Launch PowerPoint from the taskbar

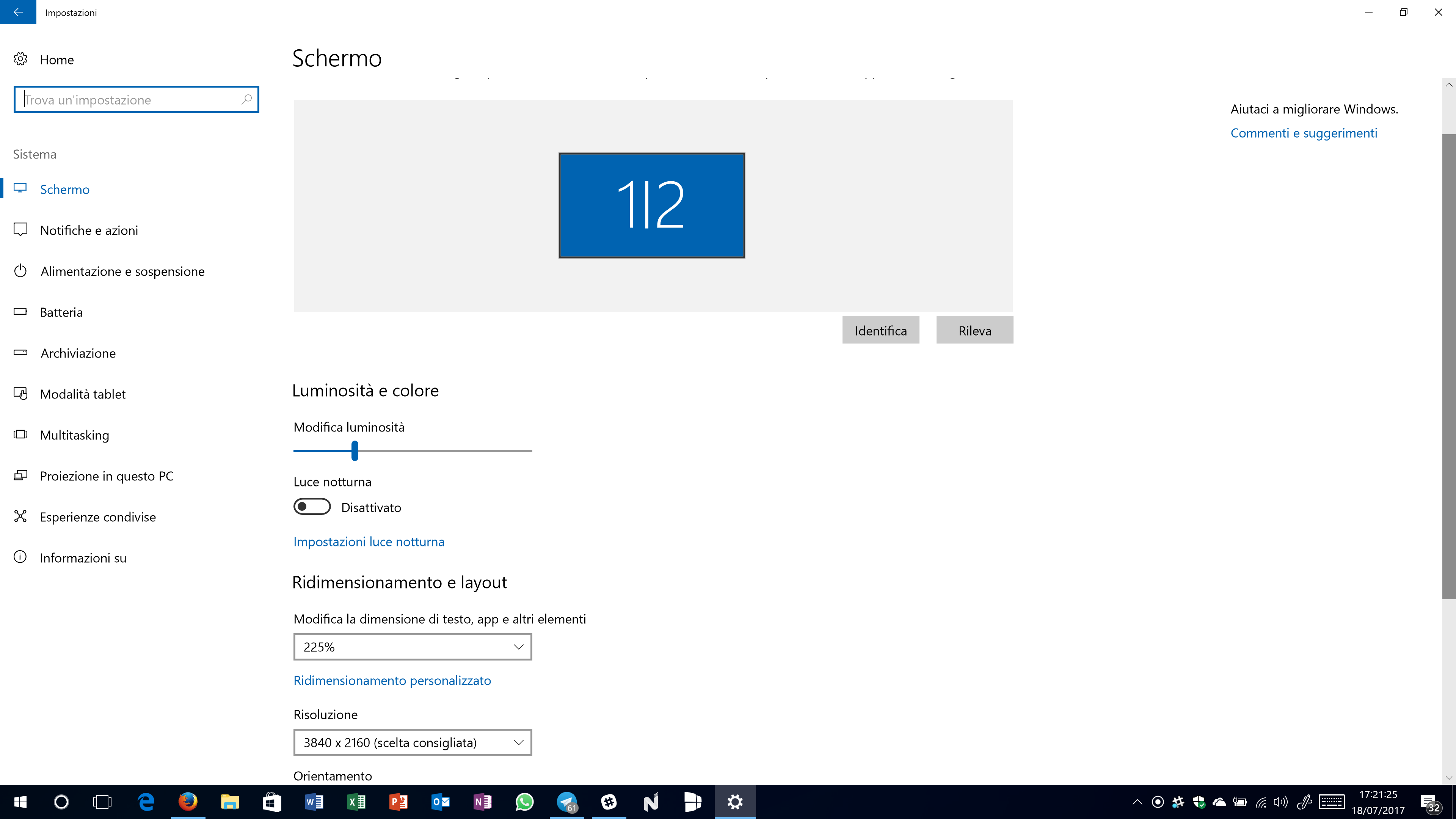[x=398, y=802]
